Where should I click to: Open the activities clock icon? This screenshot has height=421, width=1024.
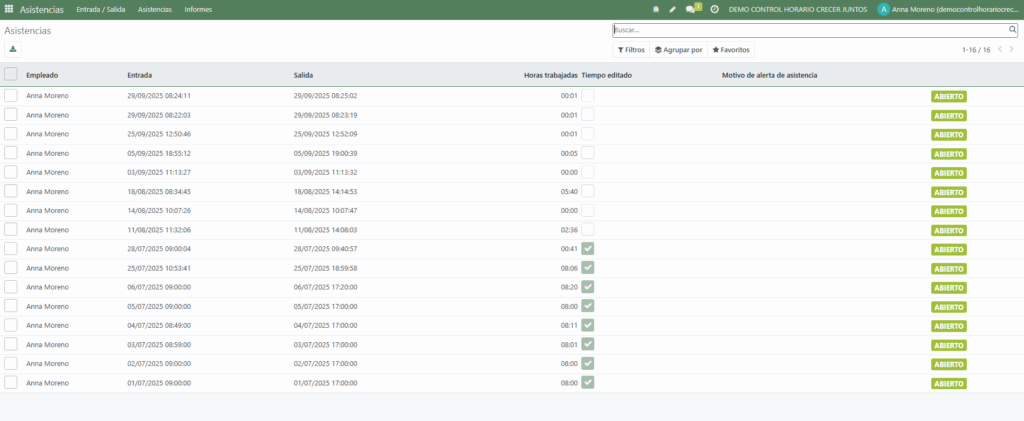pos(714,9)
